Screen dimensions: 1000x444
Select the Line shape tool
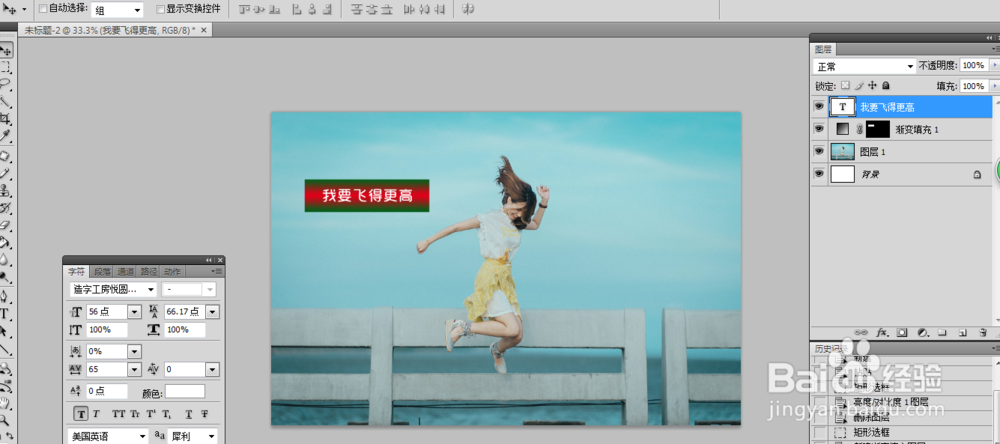click(x=6, y=348)
